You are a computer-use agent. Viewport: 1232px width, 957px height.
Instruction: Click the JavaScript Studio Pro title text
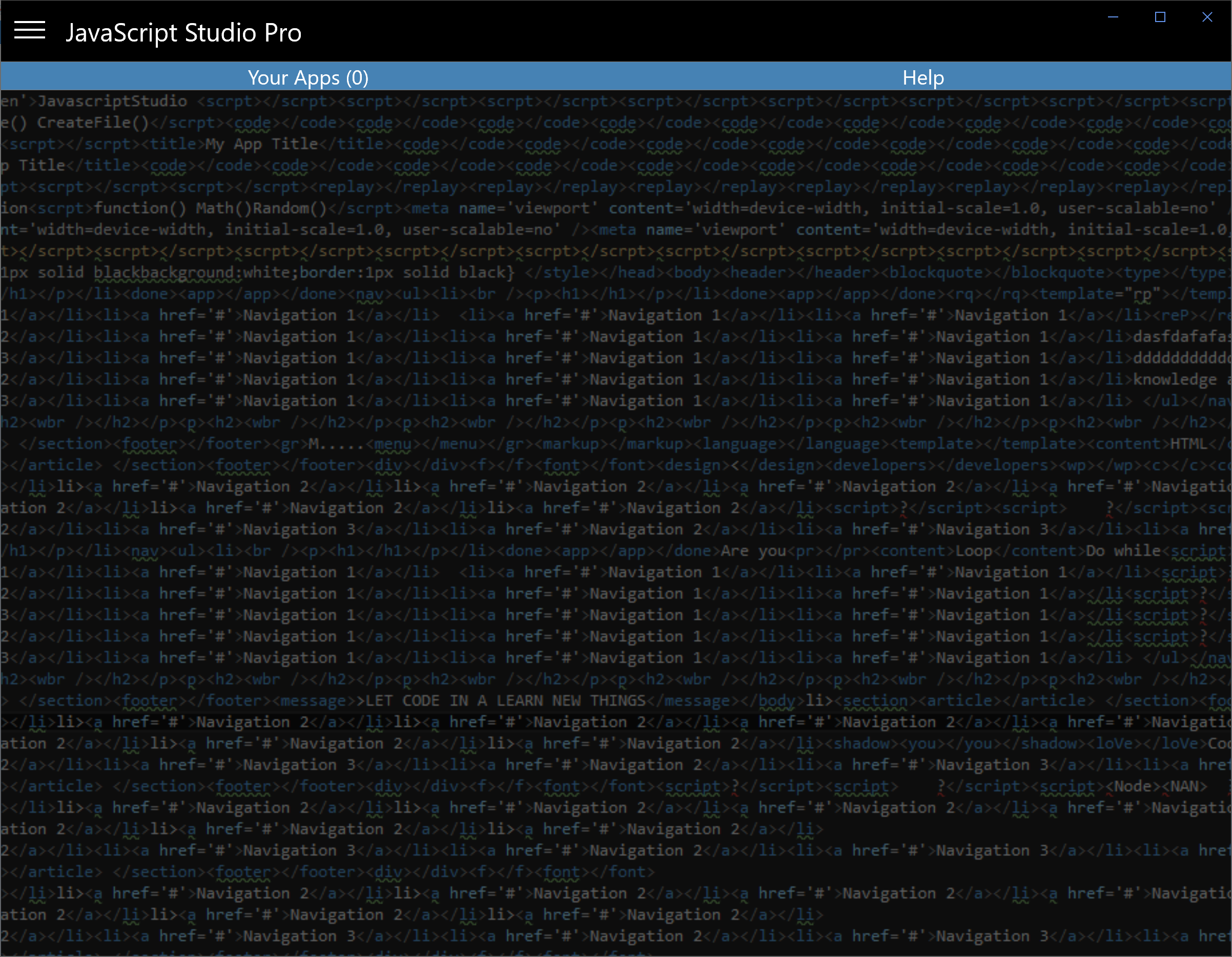[x=183, y=33]
